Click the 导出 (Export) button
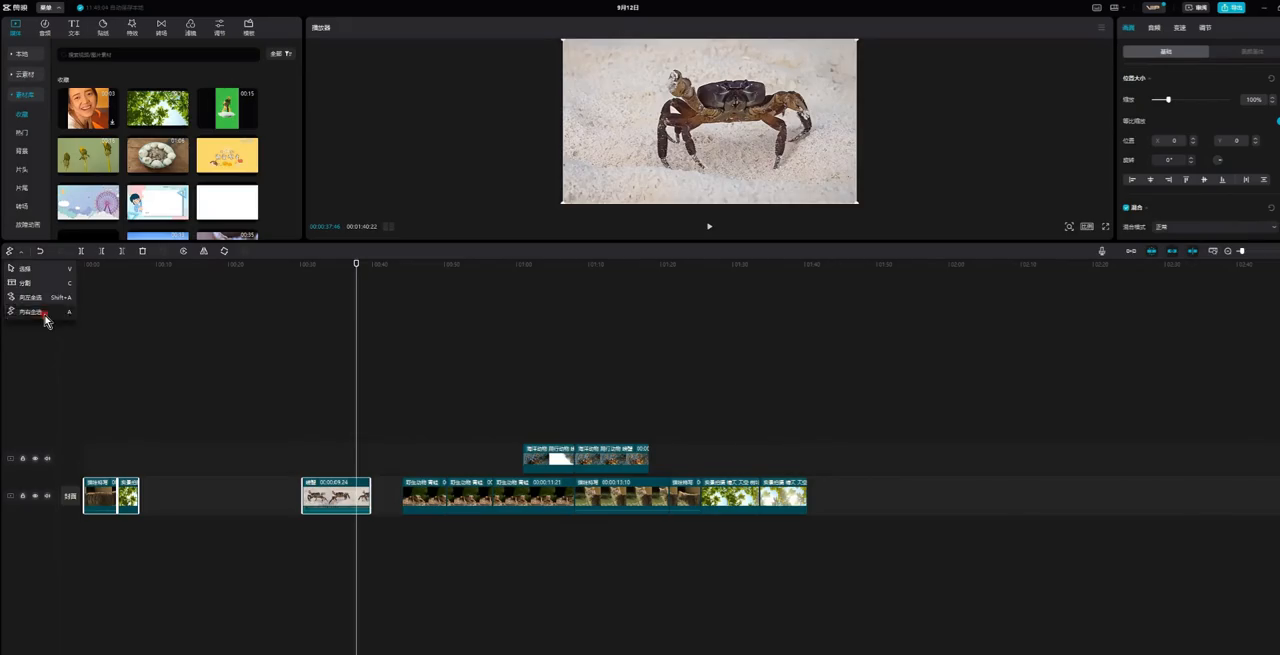Screen dimensions: 1280x655 [1231, 7]
